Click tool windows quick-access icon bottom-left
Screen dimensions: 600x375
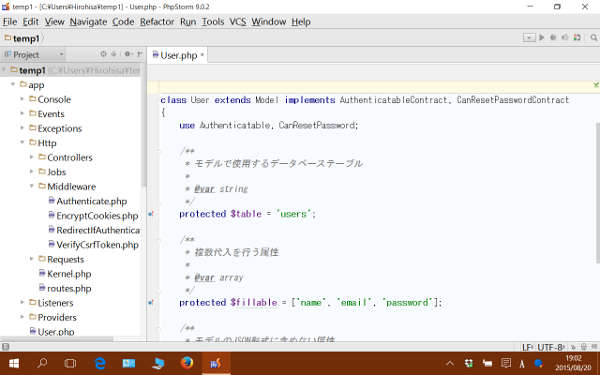(5, 347)
